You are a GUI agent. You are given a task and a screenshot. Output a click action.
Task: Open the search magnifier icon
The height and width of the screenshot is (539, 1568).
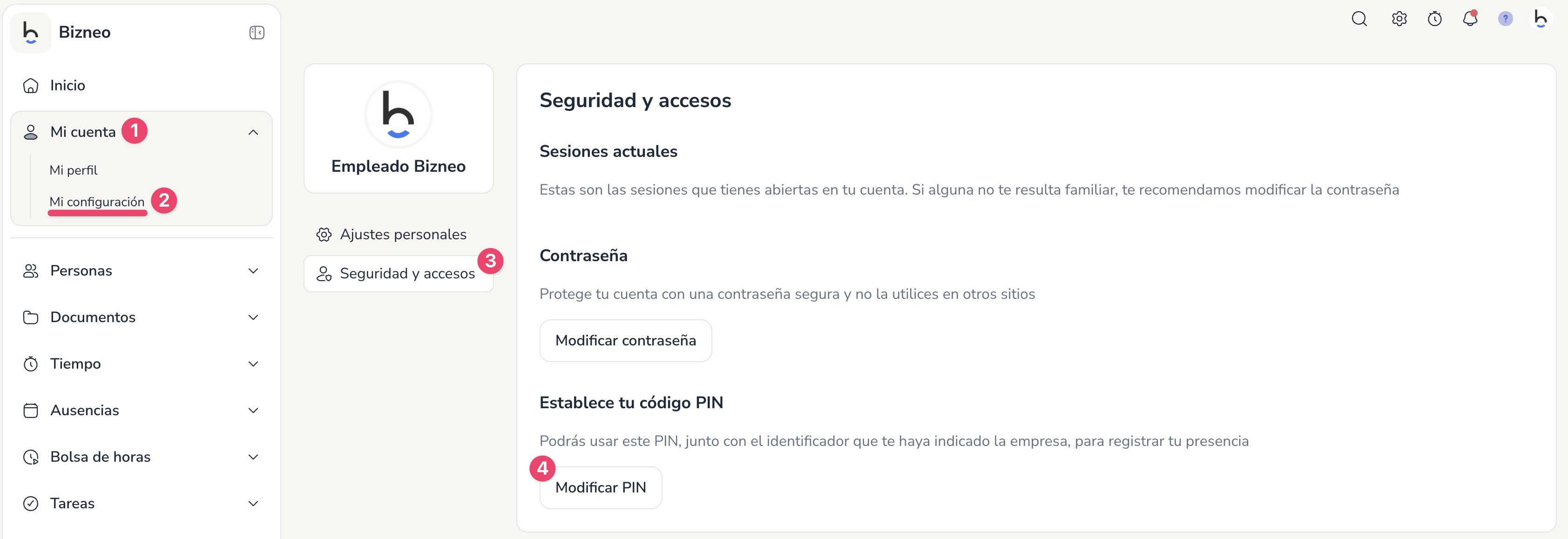(1358, 19)
